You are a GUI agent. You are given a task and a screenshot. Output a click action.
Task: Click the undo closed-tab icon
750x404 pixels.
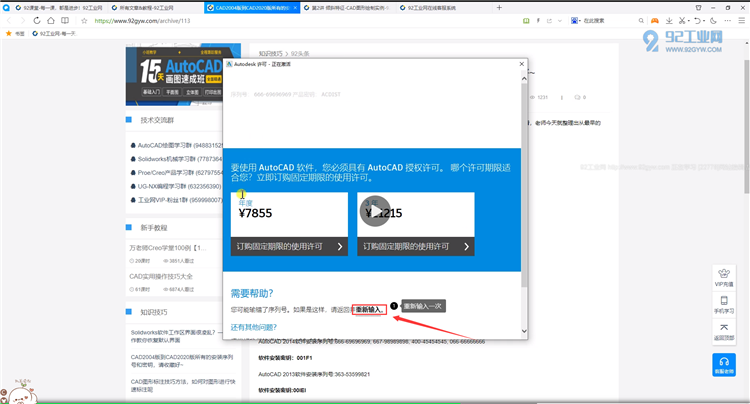(697, 21)
